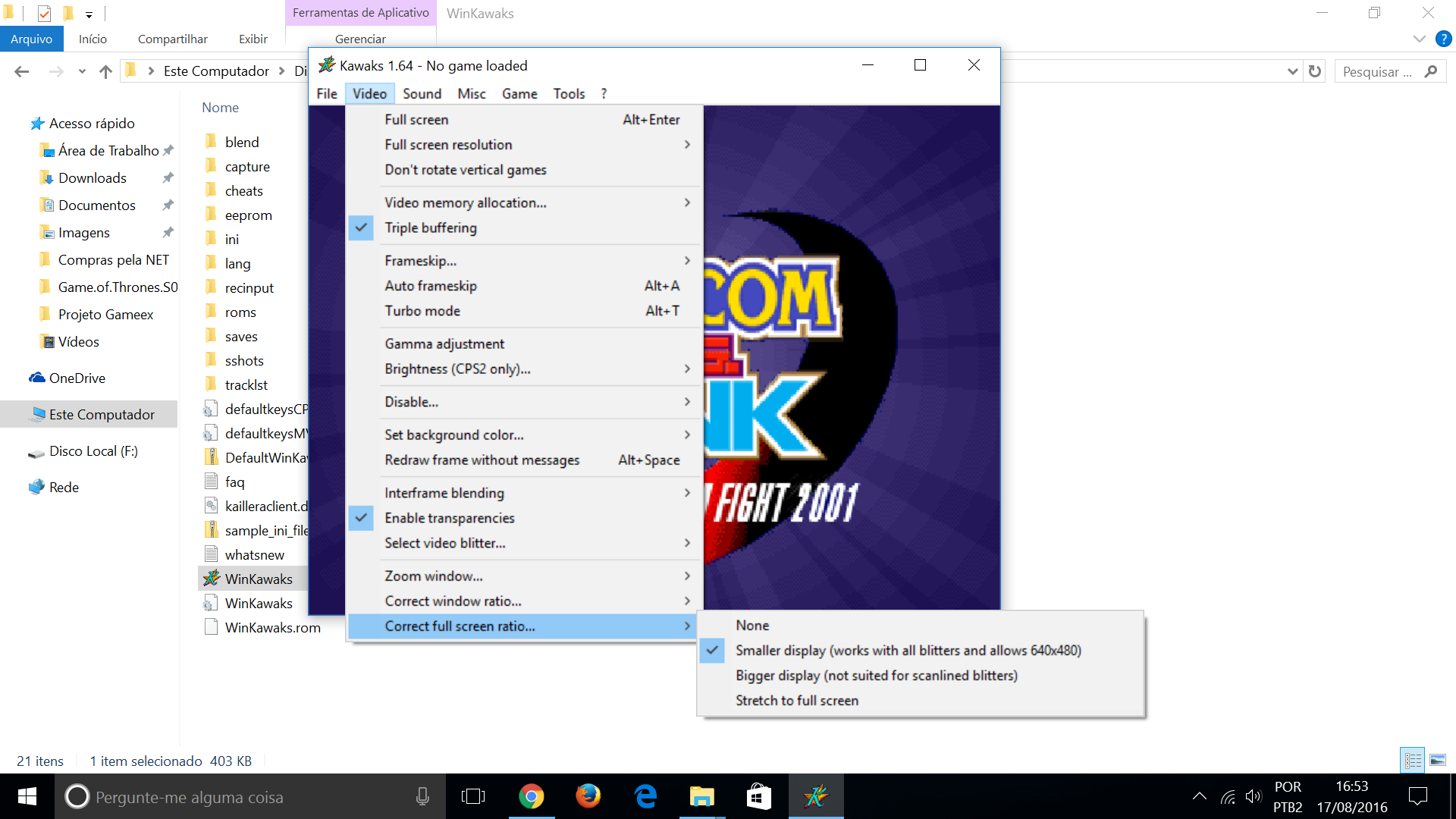Click the Cortana microphone icon
Screen dimensions: 1456x819
(x=423, y=796)
